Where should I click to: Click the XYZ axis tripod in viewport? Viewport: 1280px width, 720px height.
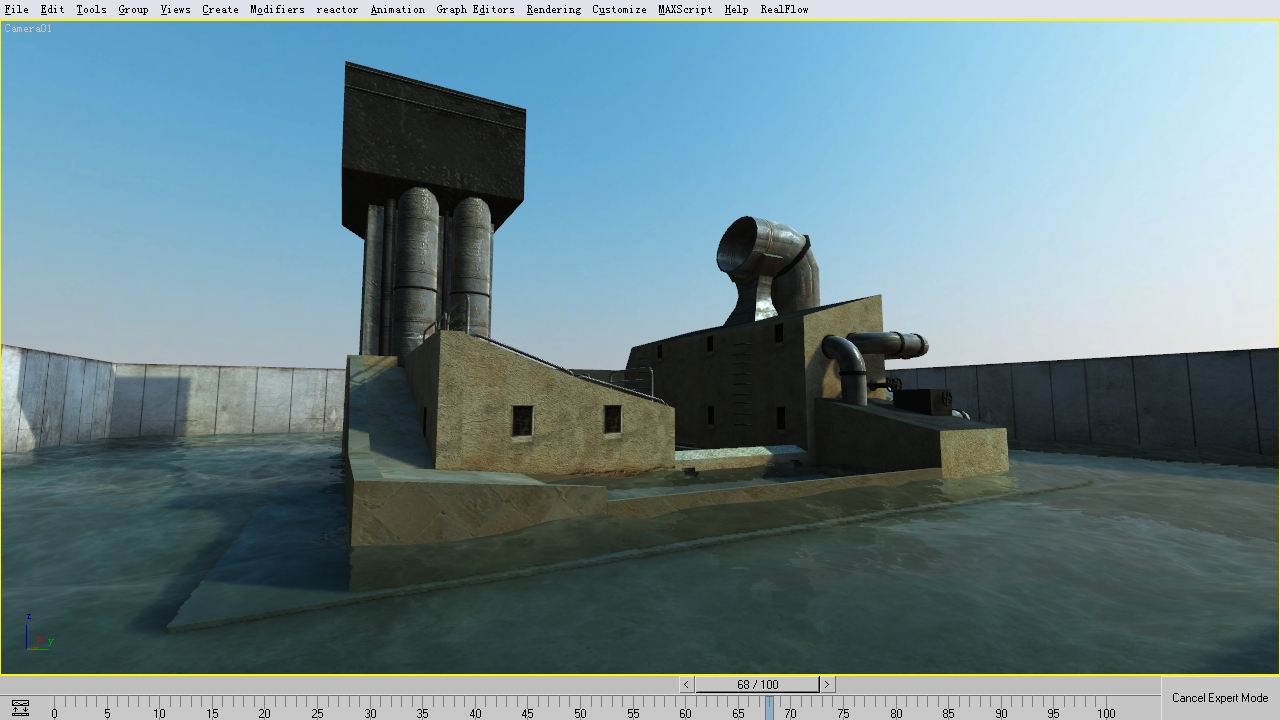coord(39,632)
